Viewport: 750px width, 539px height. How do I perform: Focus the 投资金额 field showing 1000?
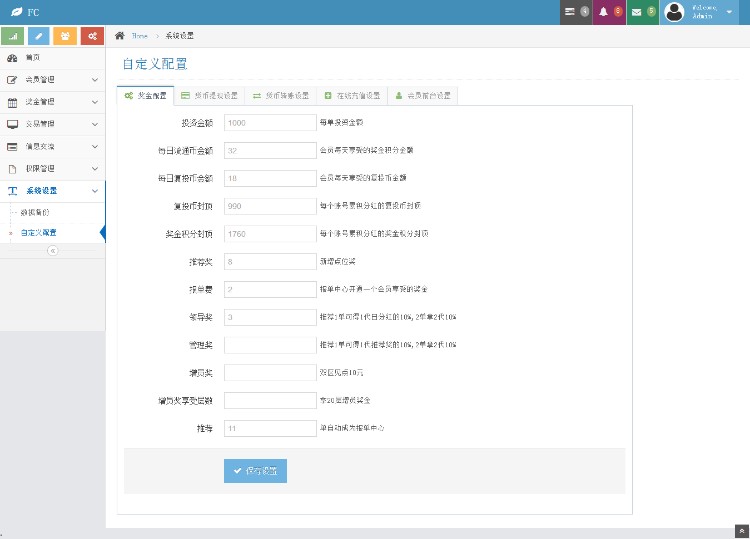coord(270,123)
